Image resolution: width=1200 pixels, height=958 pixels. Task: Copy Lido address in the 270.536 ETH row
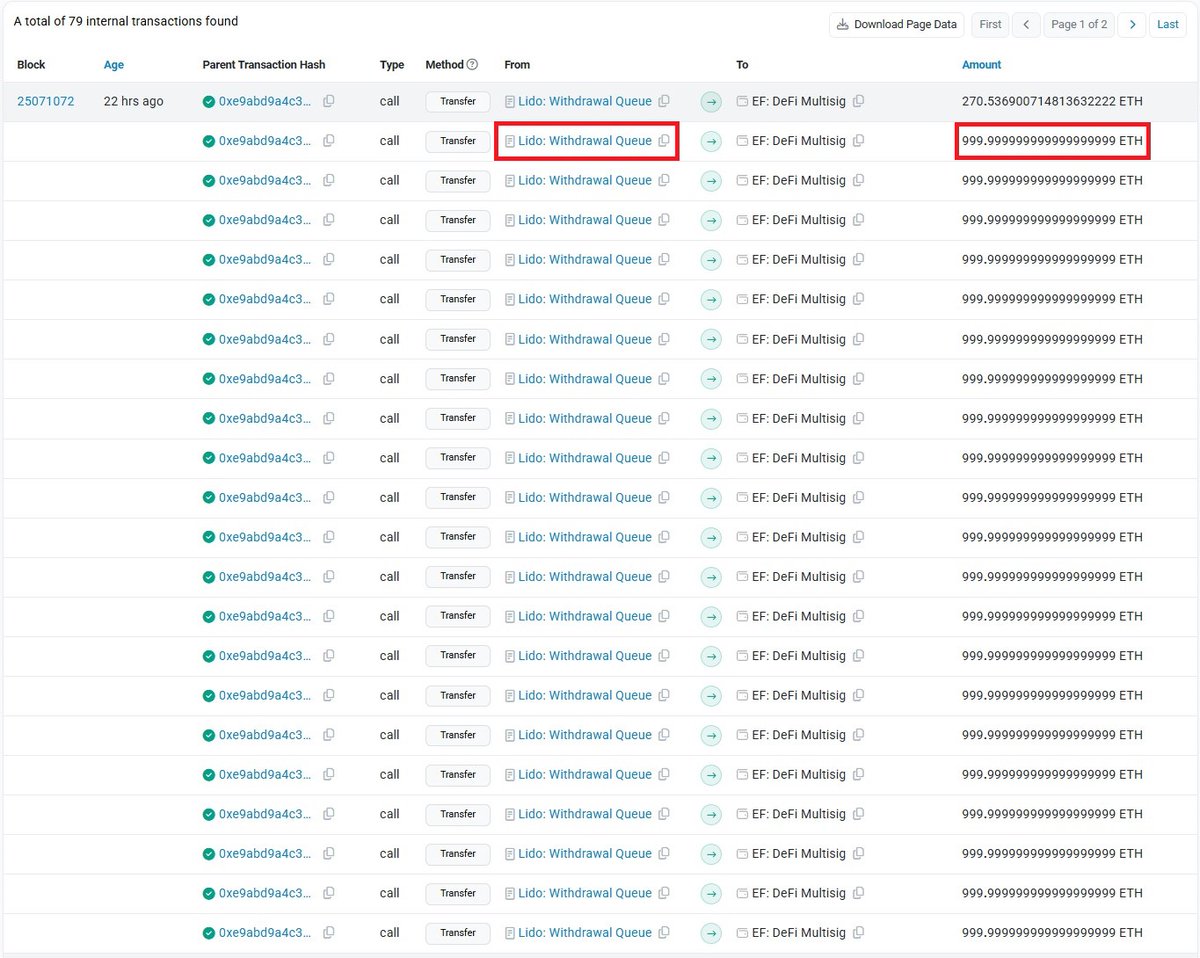[x=664, y=101]
